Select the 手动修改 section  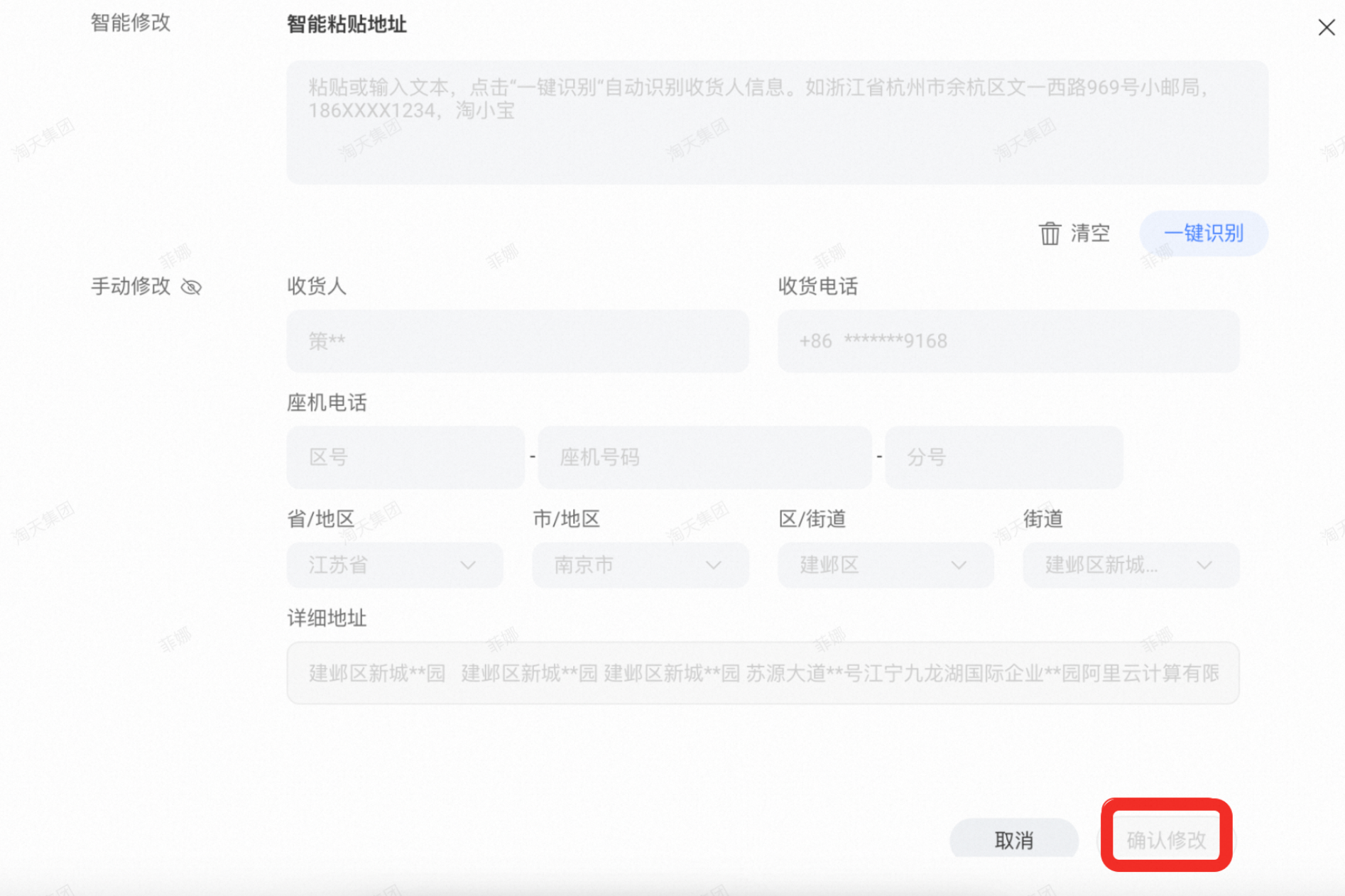[x=131, y=287]
